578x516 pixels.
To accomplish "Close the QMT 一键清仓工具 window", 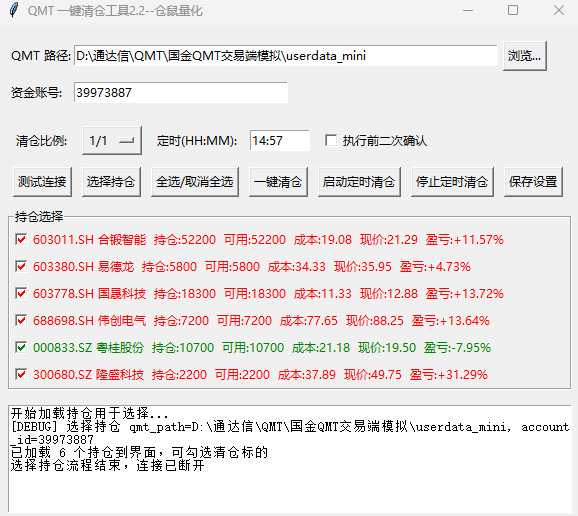I will click(559, 10).
